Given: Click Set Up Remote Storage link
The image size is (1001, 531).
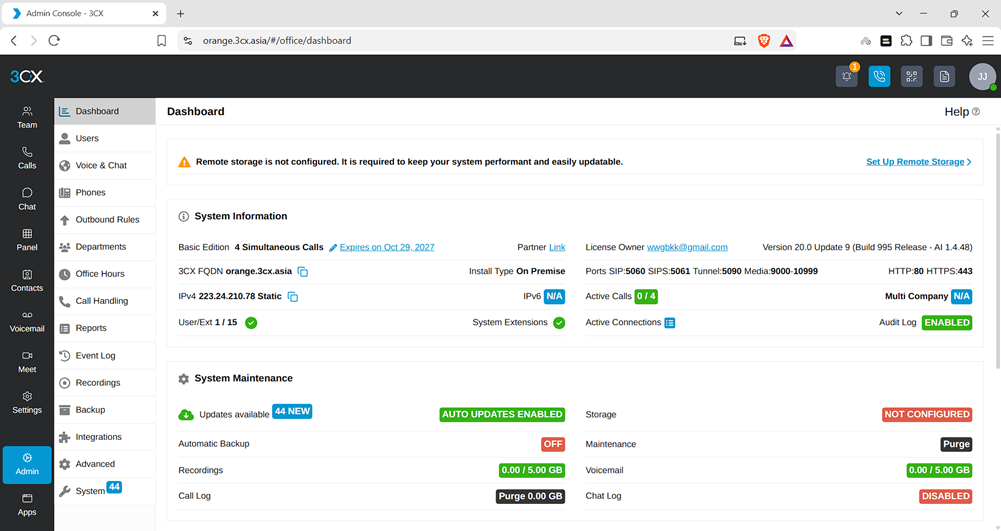Looking at the screenshot, I should [x=919, y=162].
